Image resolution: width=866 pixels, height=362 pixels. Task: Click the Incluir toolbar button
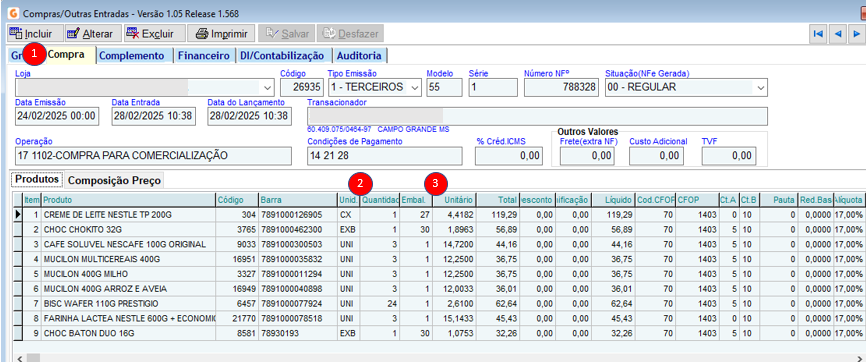[35, 33]
